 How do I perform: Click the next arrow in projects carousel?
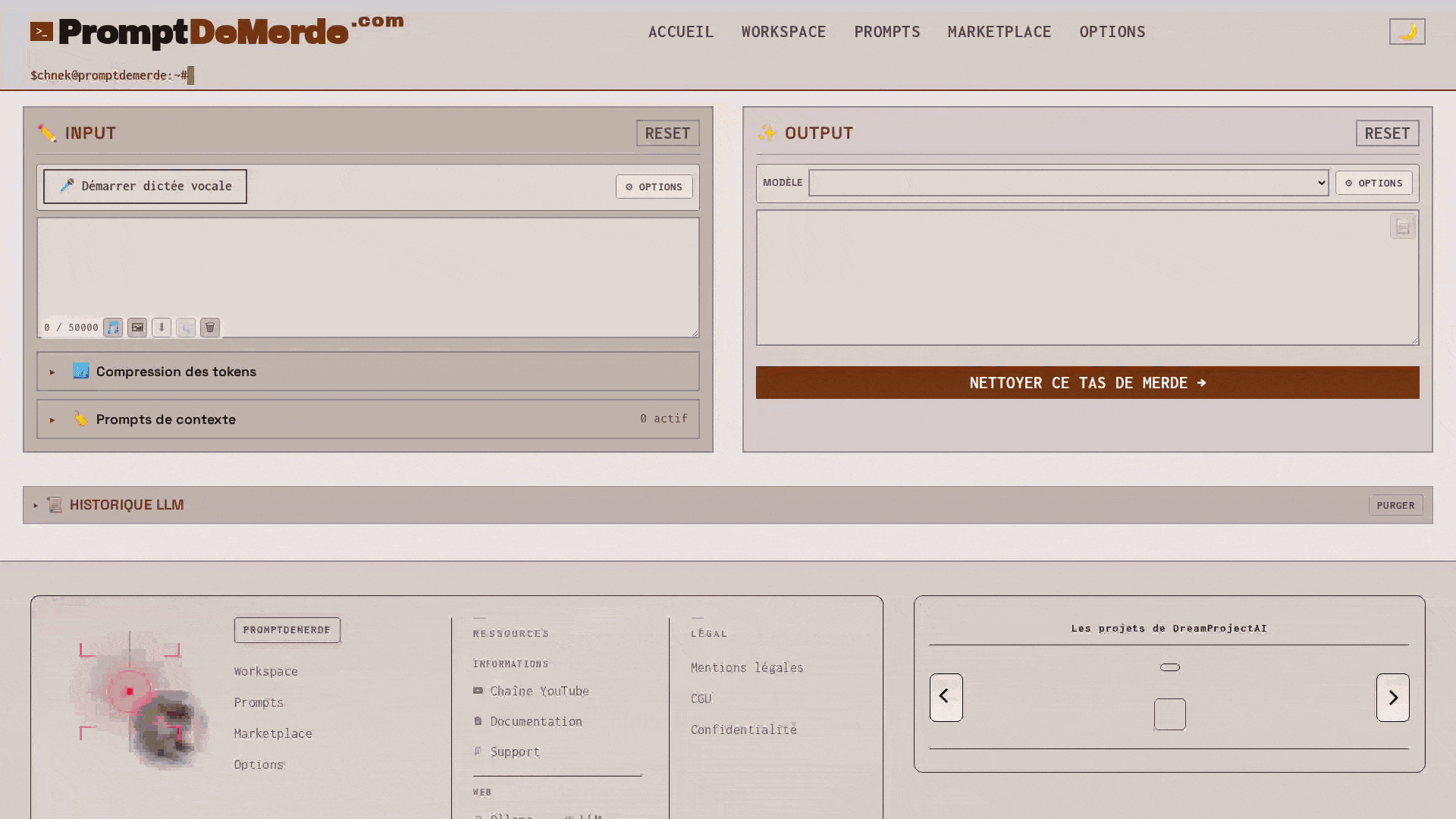click(1392, 698)
